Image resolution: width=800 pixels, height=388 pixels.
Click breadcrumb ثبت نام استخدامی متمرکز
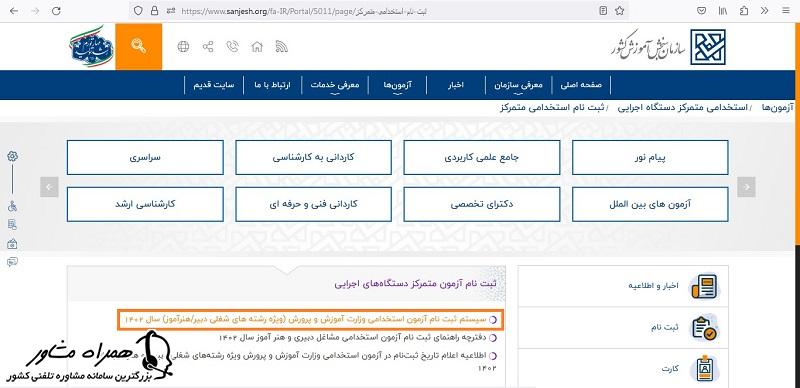(552, 108)
